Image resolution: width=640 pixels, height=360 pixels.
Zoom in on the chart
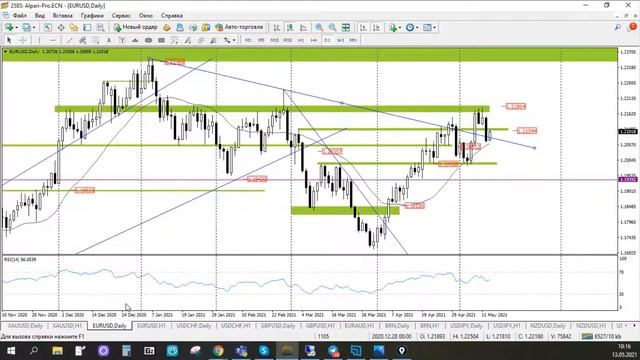point(319,27)
